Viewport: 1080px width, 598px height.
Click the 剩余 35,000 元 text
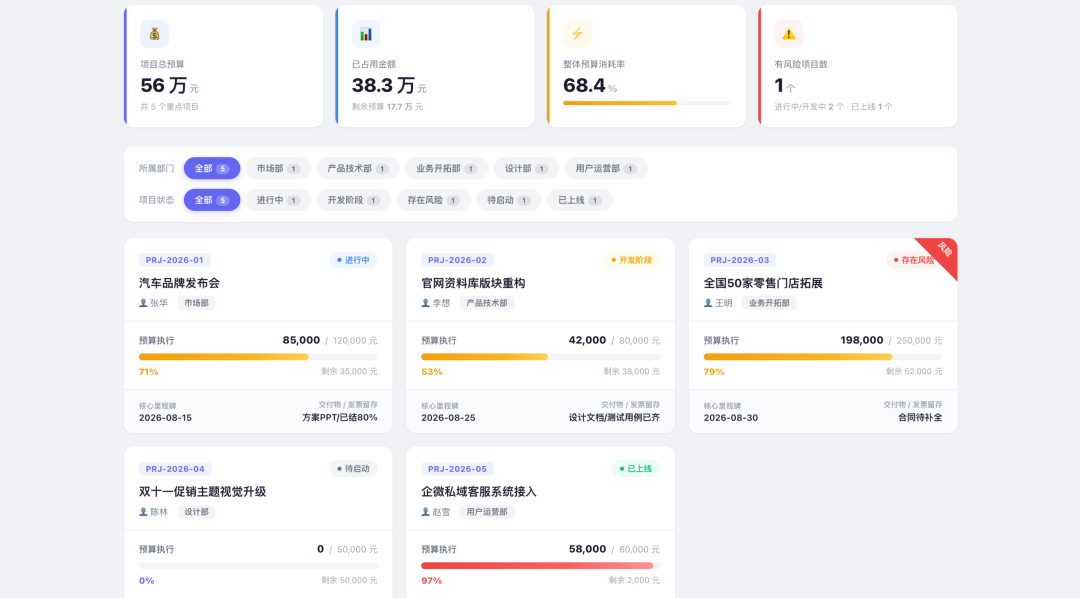coord(349,371)
